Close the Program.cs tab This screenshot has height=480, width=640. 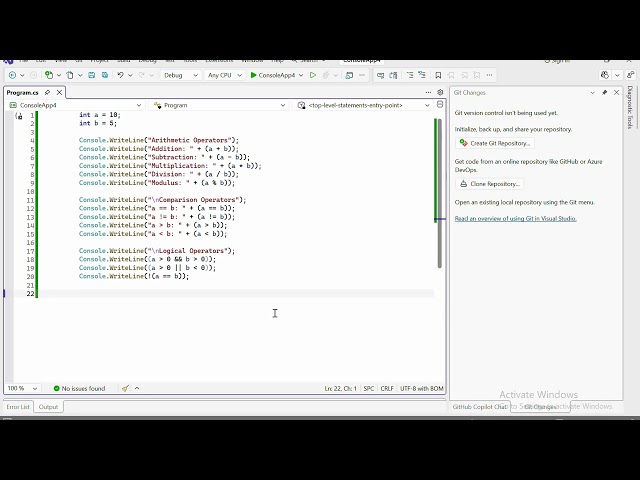[59, 93]
